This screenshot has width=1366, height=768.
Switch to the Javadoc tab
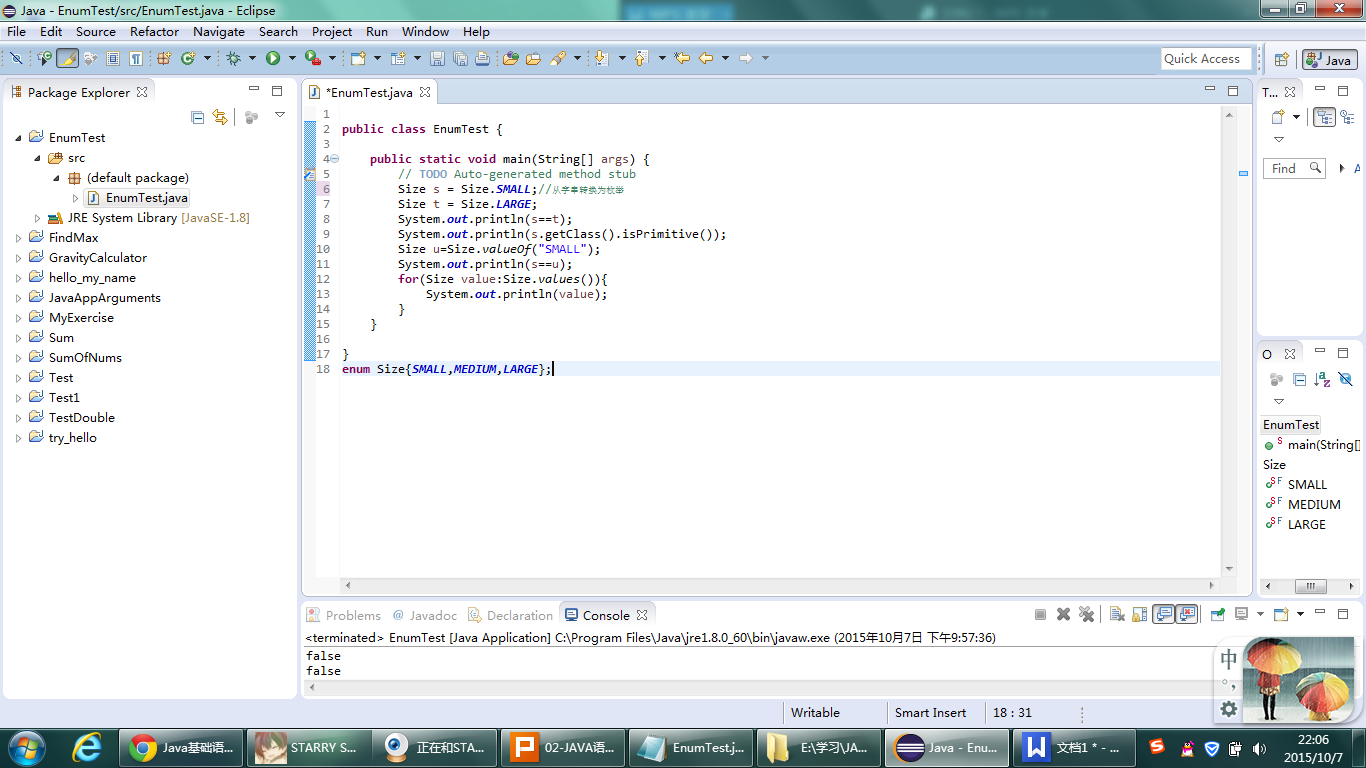(x=425, y=615)
